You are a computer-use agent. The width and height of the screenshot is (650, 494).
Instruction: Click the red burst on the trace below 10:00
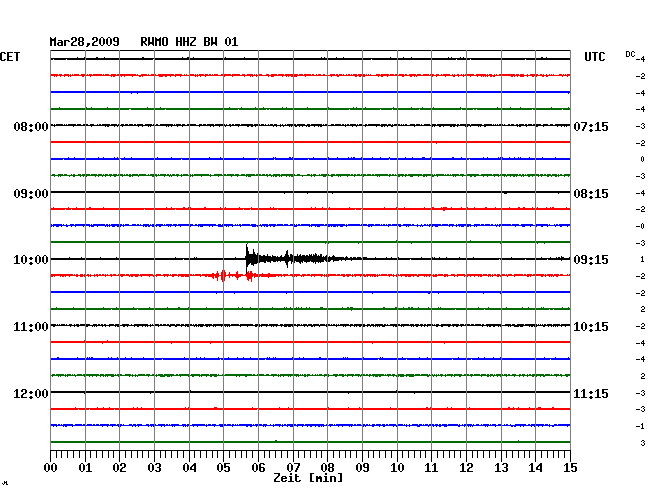tap(224, 276)
